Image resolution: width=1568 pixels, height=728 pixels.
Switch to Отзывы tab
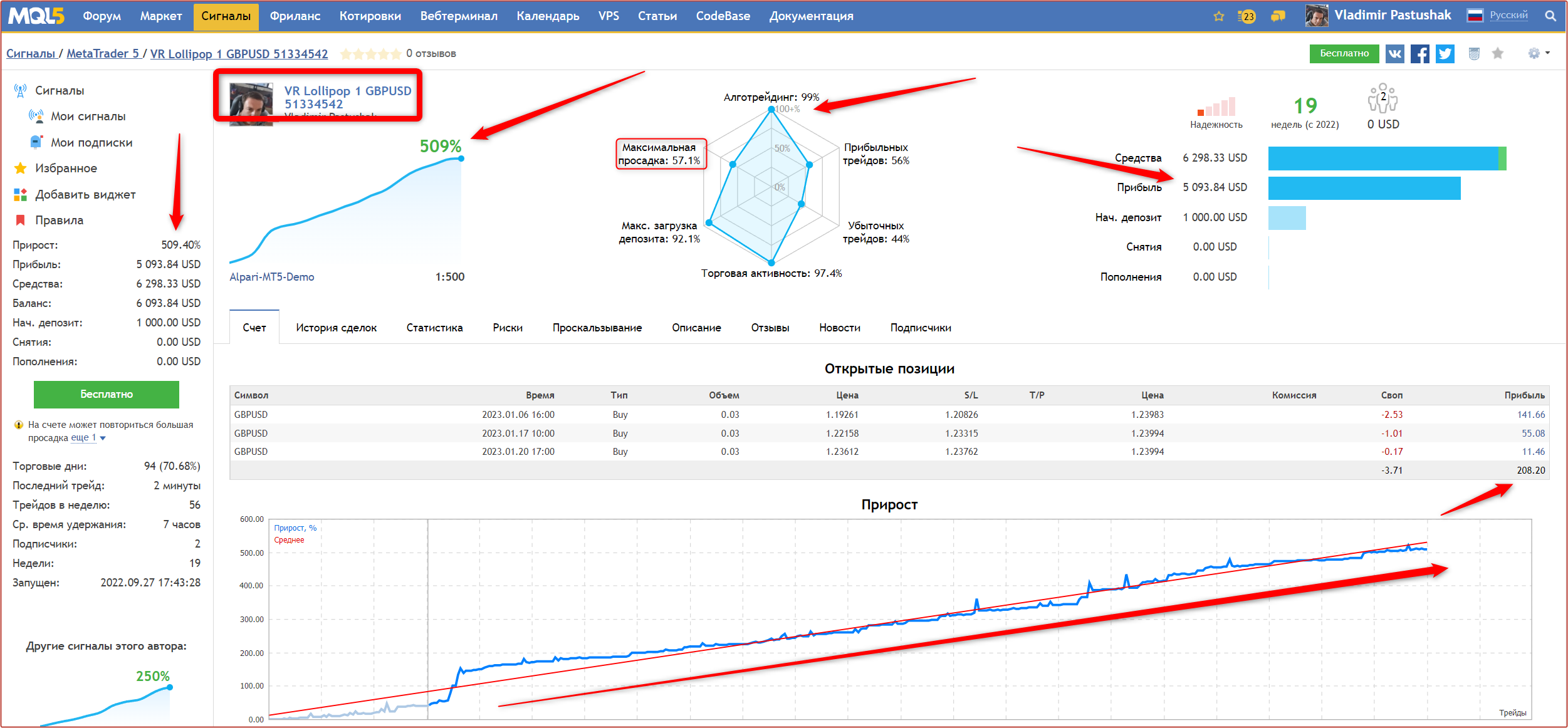[770, 328]
